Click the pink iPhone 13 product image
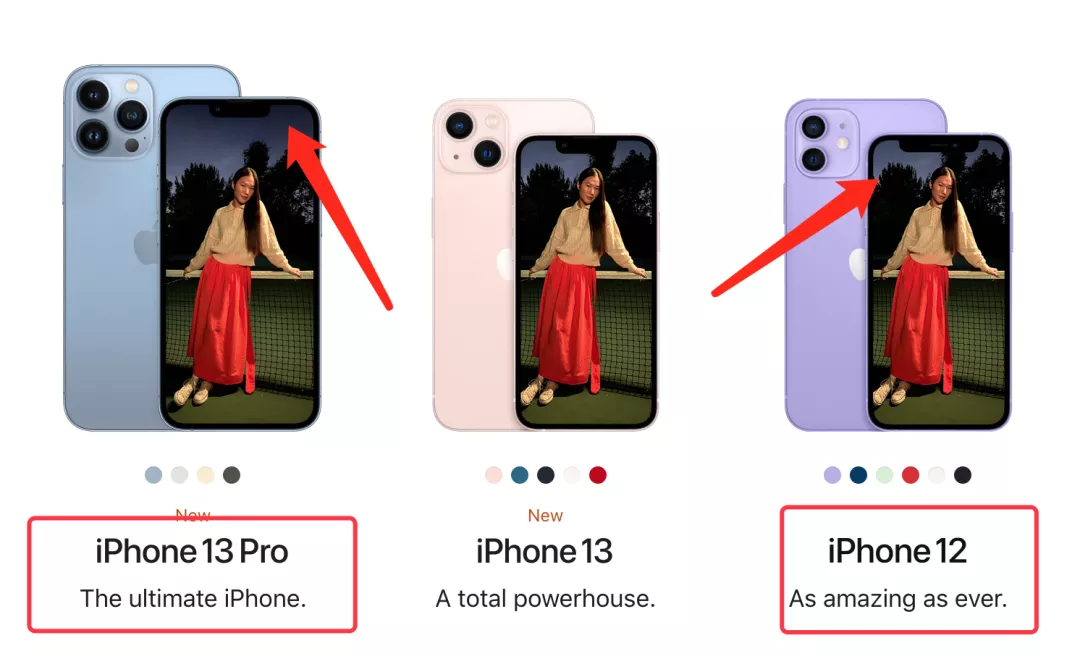 (x=545, y=265)
